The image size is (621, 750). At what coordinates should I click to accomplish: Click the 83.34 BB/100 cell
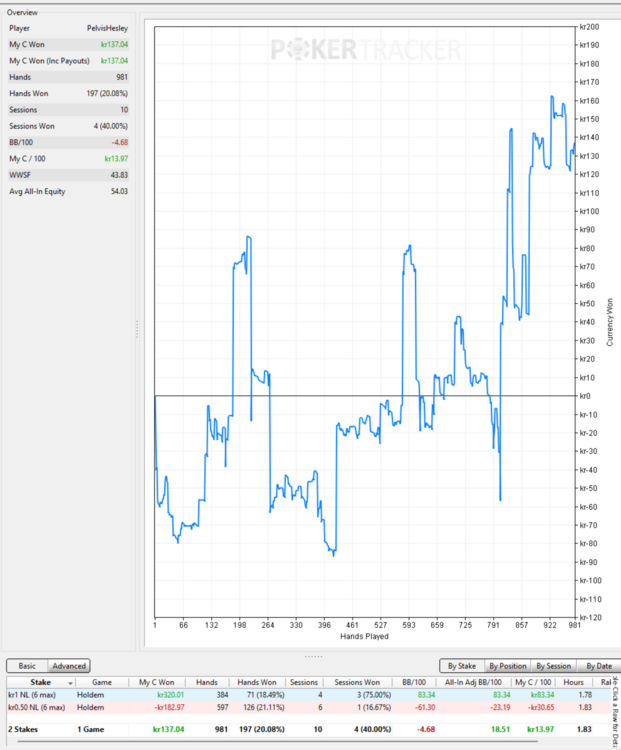pos(426,695)
